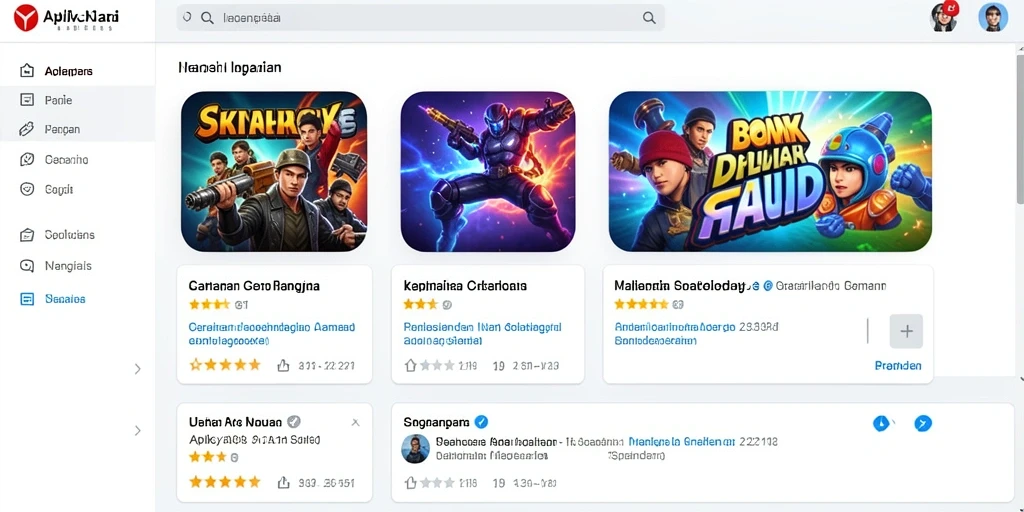Click the Ganario chat icon in sidebar
Image resolution: width=1024 pixels, height=512 pixels.
27,159
